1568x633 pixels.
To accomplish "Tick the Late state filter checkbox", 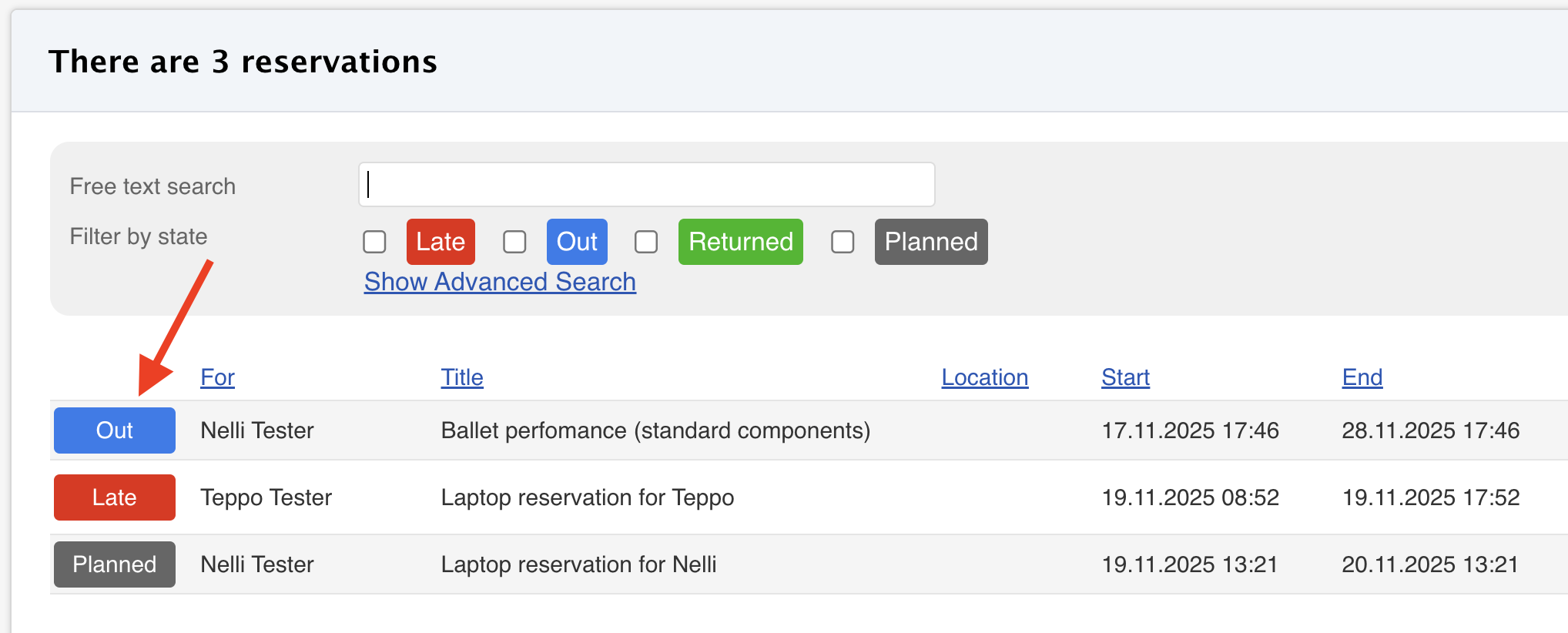I will pyautogui.click(x=375, y=242).
